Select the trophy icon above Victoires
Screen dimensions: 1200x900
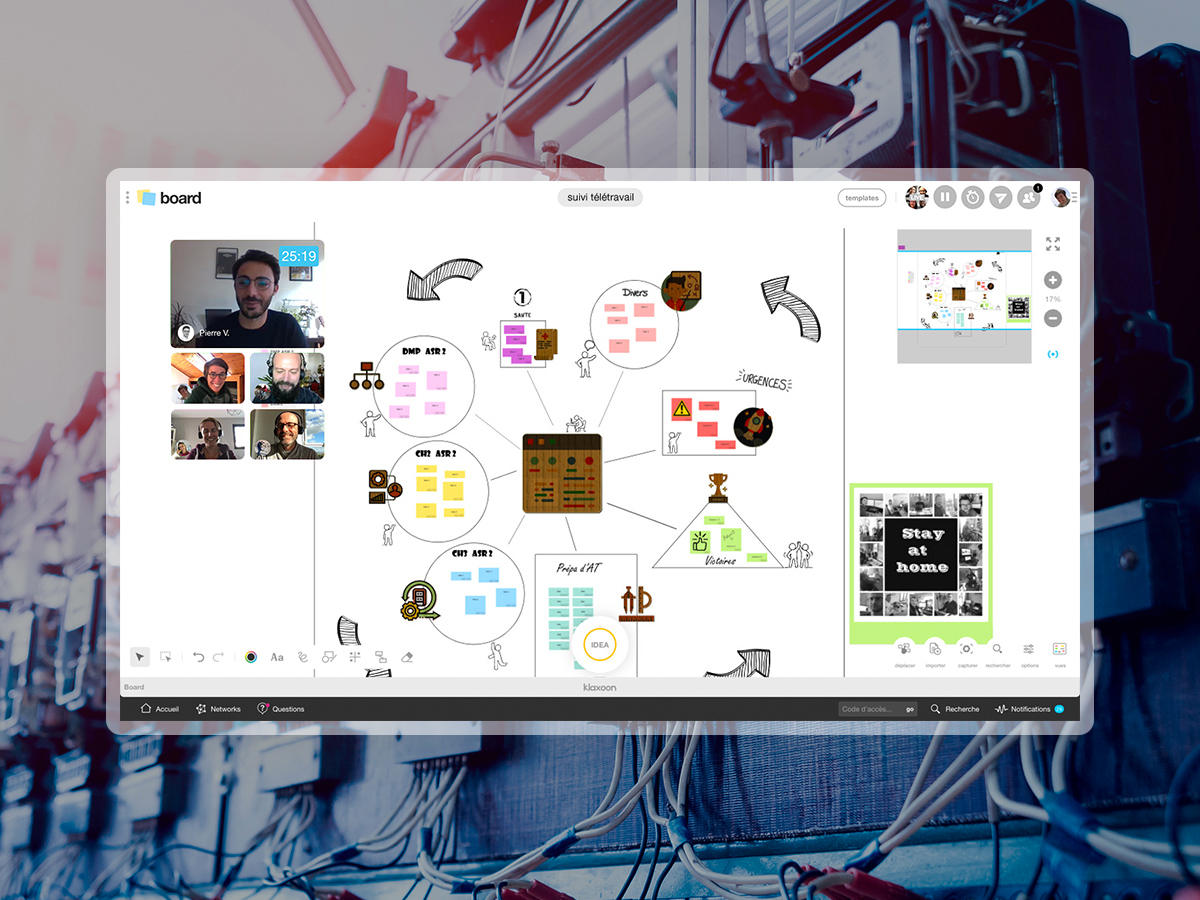[718, 487]
